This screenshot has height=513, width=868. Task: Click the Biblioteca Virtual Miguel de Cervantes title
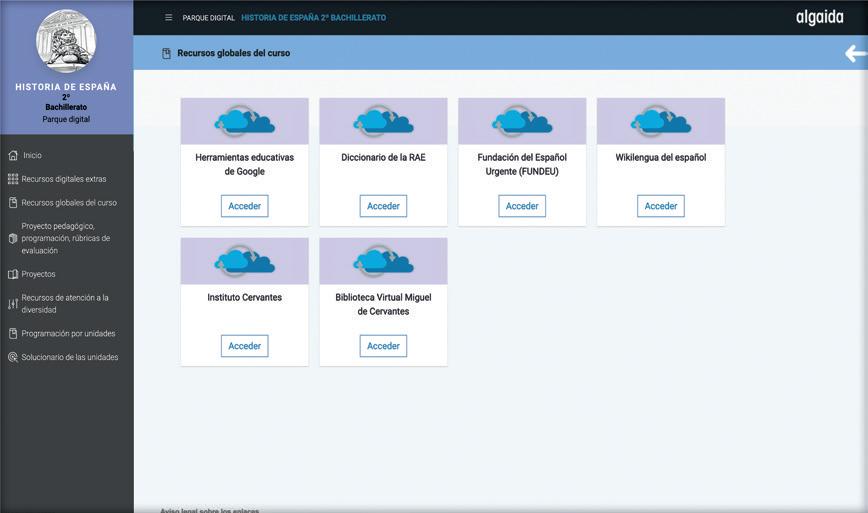[x=383, y=304]
